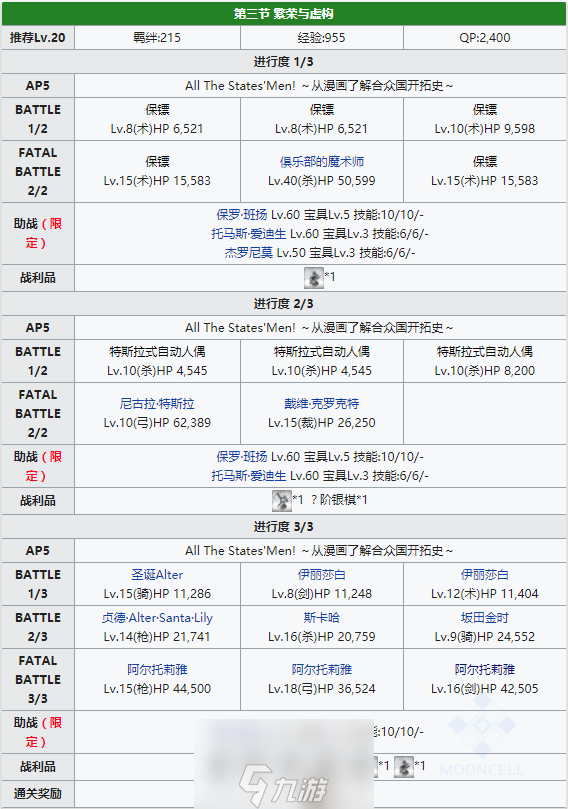Open the 伊丽莎白 link above Lv.12(术)
This screenshot has height=809, width=568.
(x=484, y=575)
